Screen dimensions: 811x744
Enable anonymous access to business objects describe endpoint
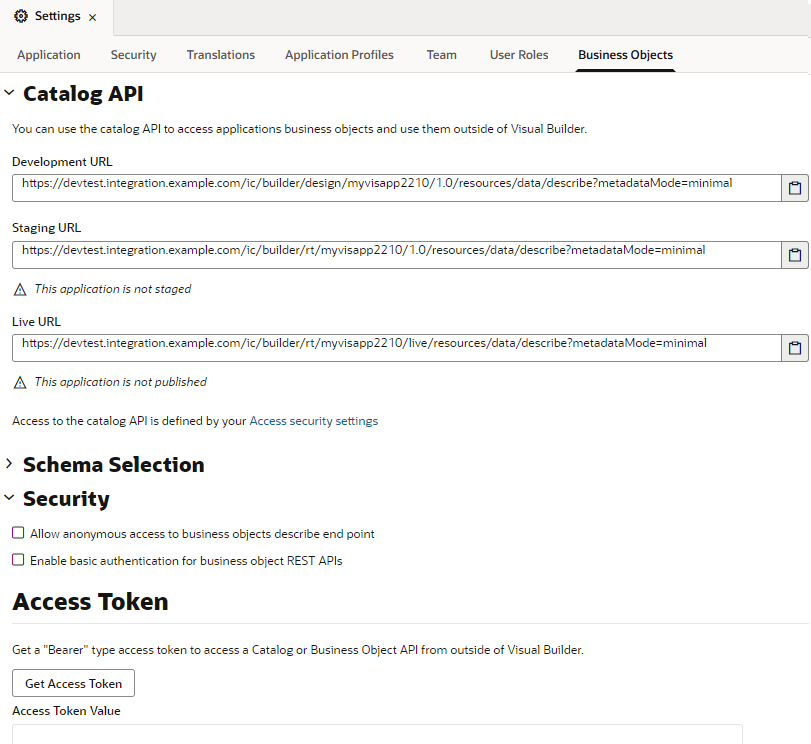[x=16, y=533]
